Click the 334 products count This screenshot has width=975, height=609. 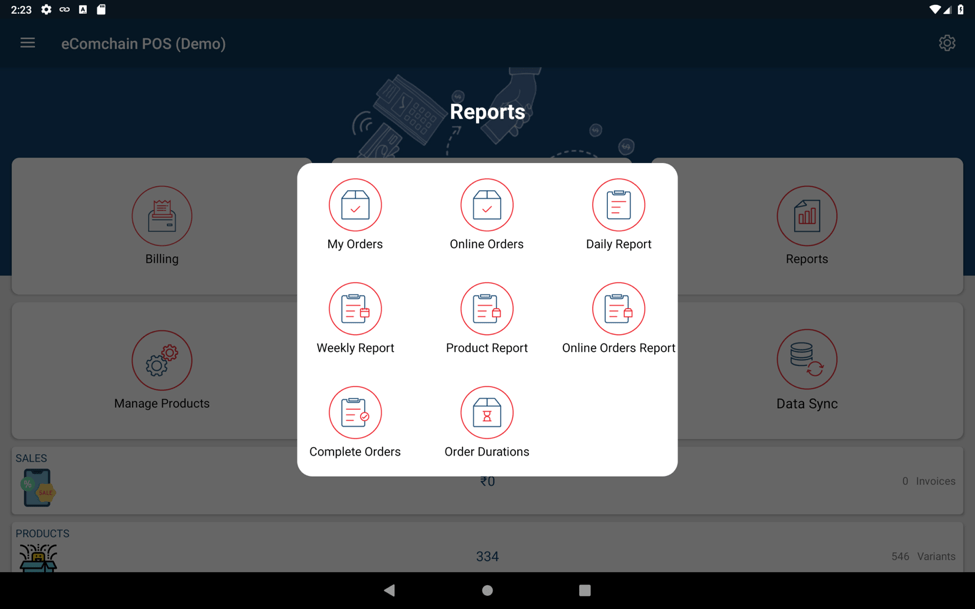click(x=488, y=557)
